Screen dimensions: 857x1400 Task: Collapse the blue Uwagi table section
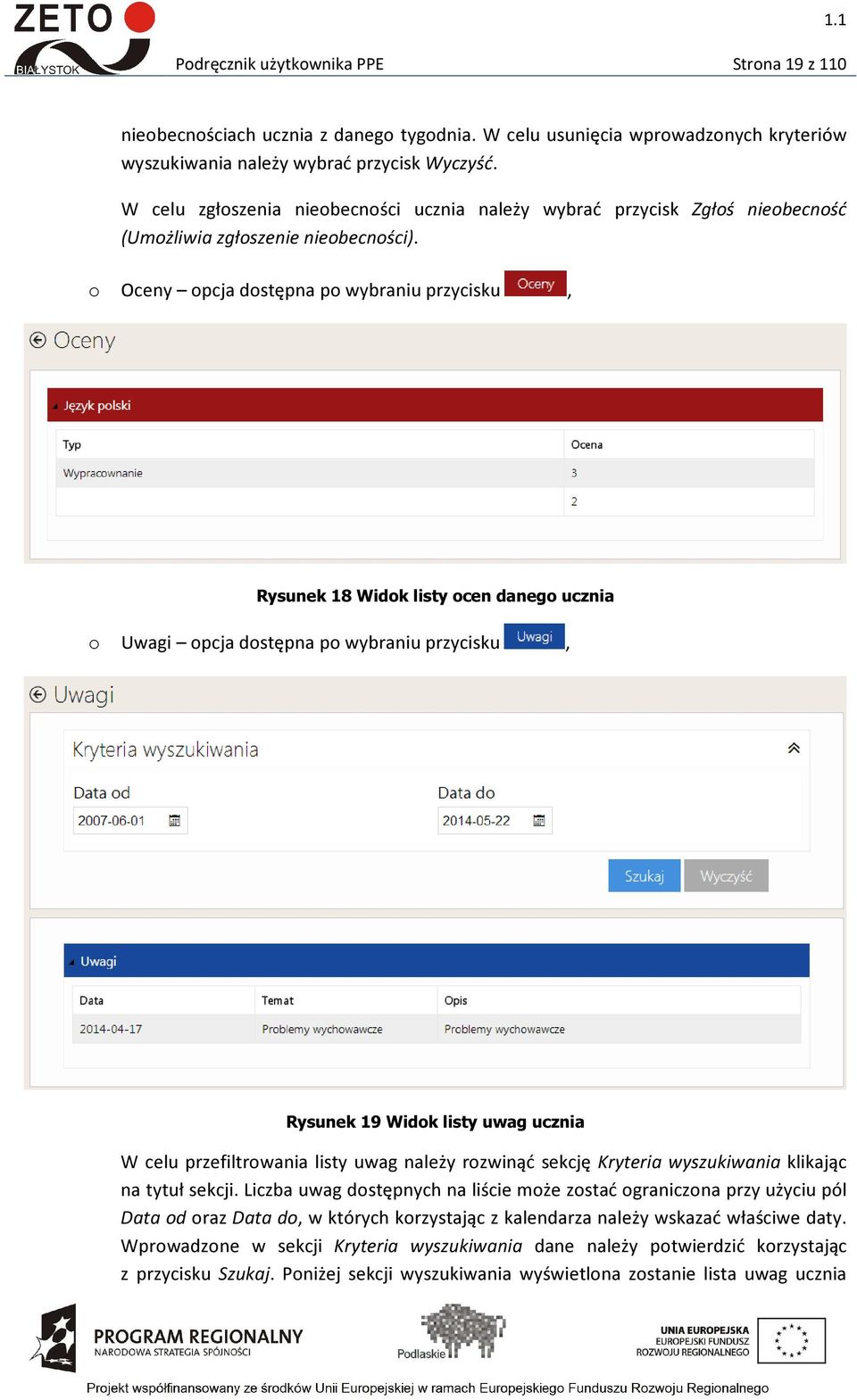click(x=71, y=962)
